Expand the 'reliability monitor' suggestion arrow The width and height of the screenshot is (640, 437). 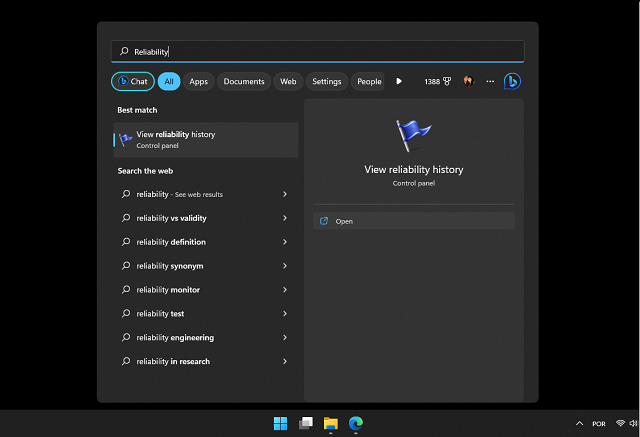[x=285, y=290]
